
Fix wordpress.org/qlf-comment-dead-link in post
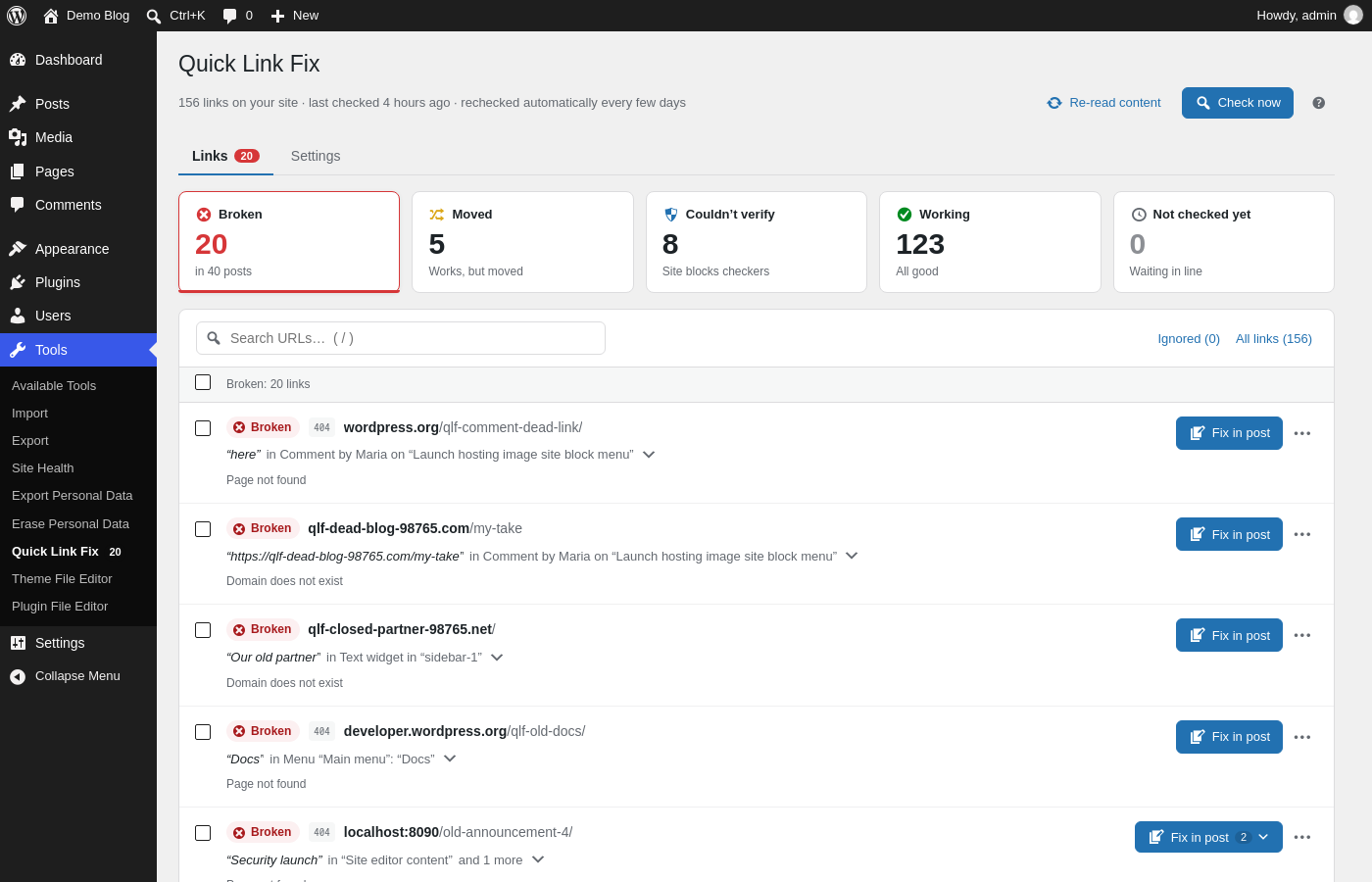click(x=1229, y=433)
